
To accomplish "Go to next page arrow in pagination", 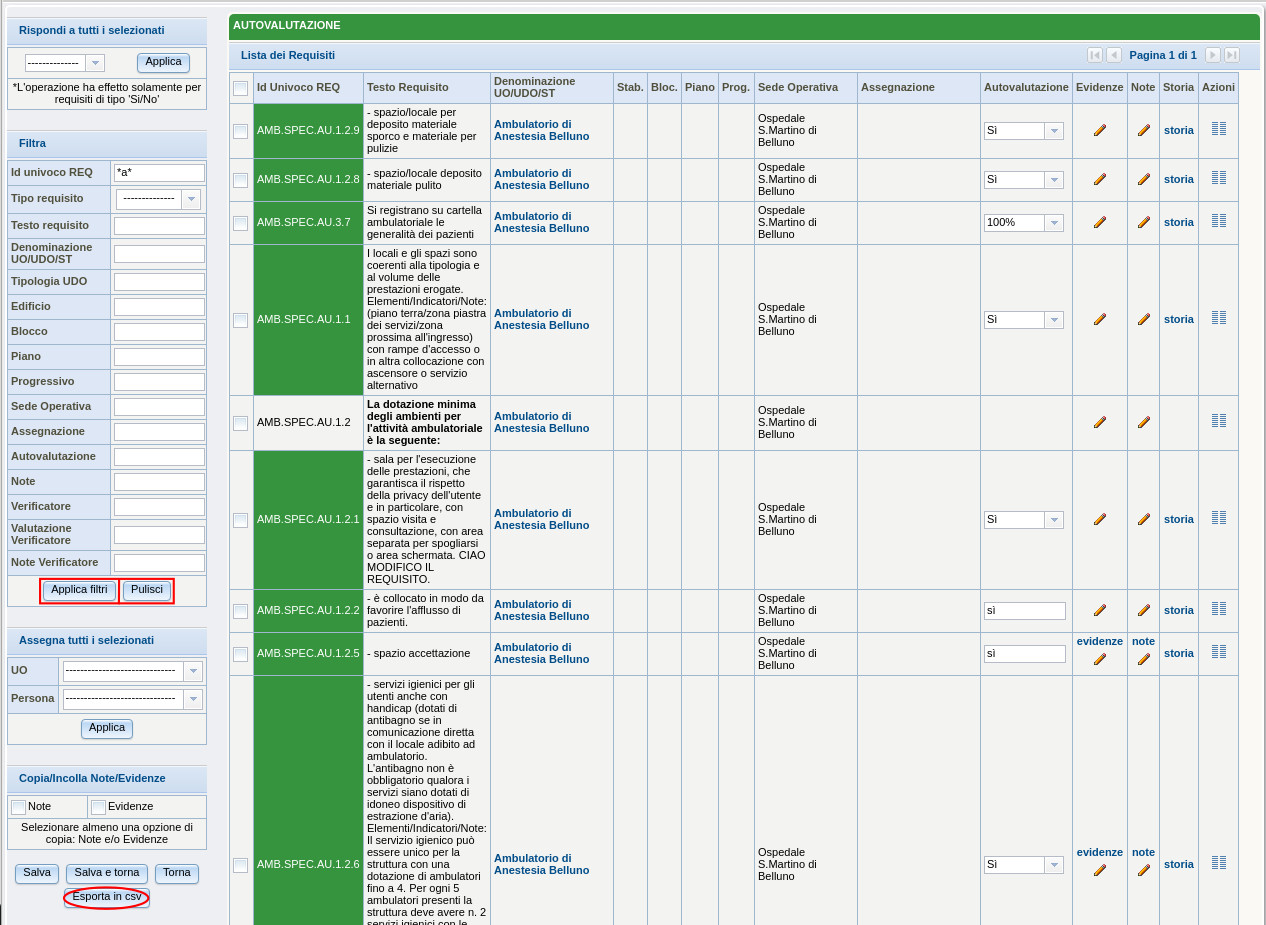I will 1212,55.
